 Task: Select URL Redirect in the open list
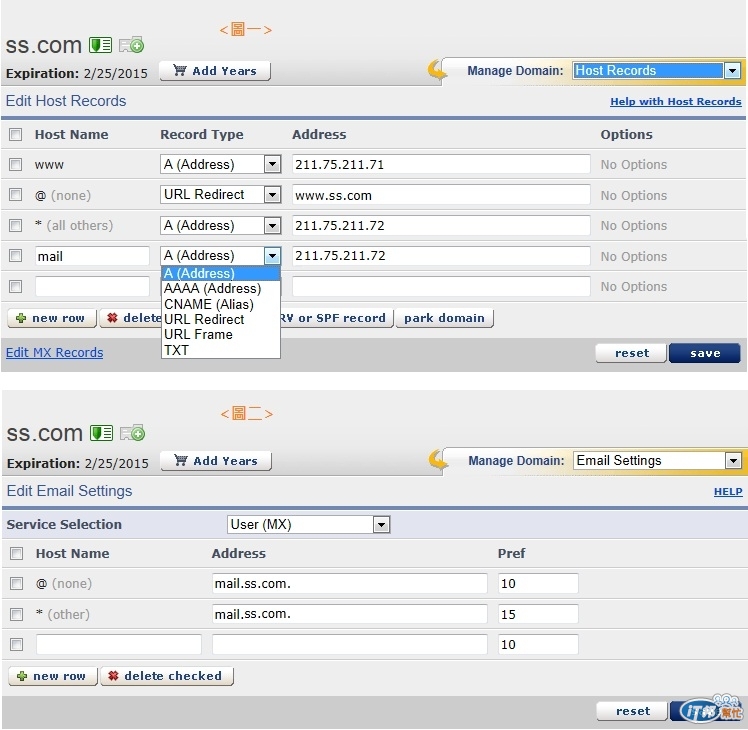coord(220,320)
